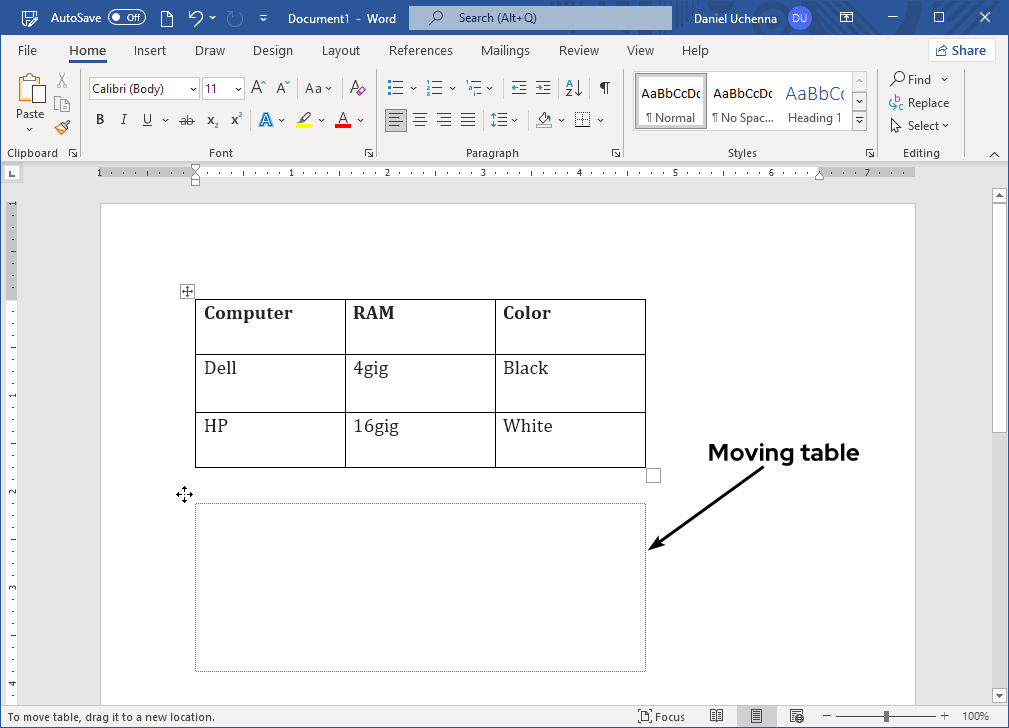
Task: Click the Increase Indent icon
Action: [543, 88]
